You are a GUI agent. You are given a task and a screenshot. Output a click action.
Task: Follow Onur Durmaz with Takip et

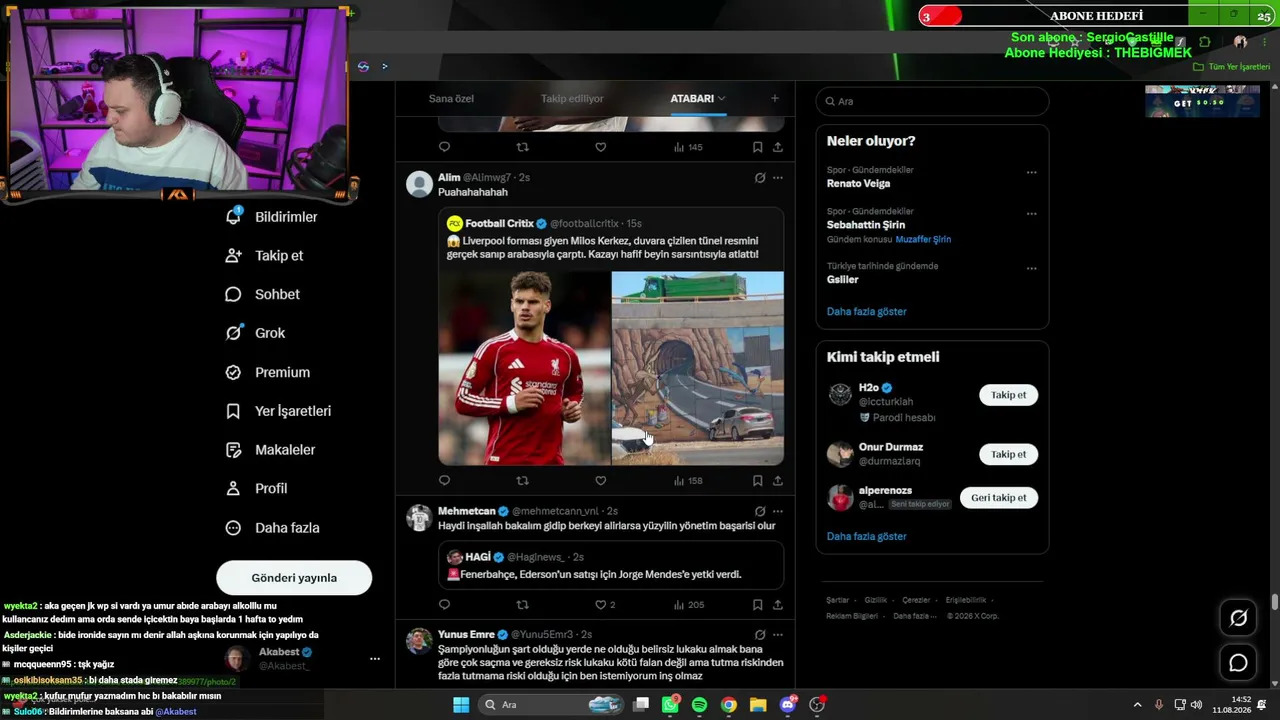point(1008,454)
